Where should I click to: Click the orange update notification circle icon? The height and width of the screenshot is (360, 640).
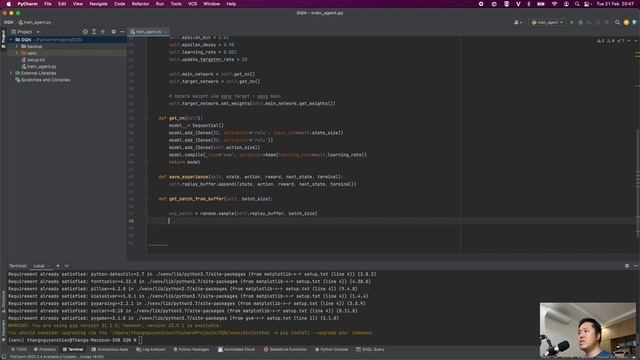click(626, 22)
